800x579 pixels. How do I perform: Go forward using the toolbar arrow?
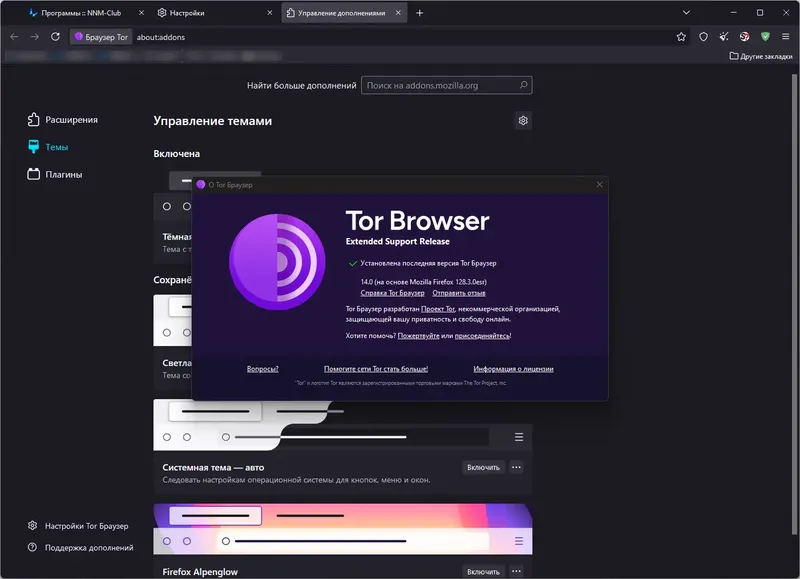[34, 37]
